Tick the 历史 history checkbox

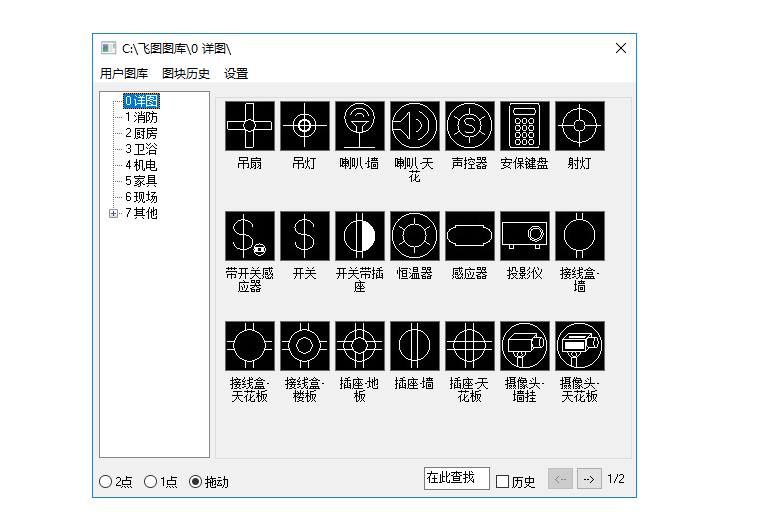(x=502, y=482)
